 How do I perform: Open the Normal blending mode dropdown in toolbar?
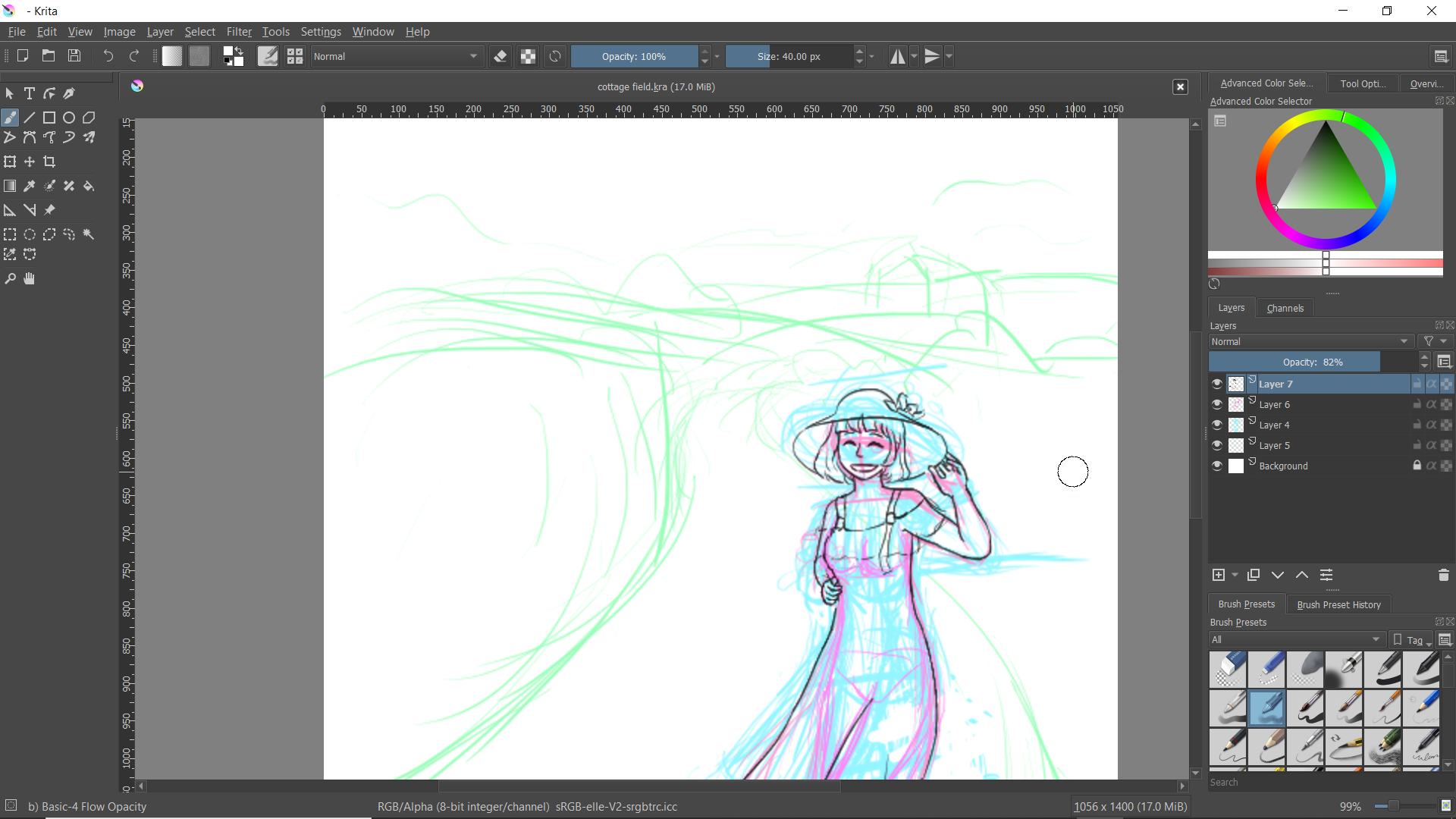point(396,56)
